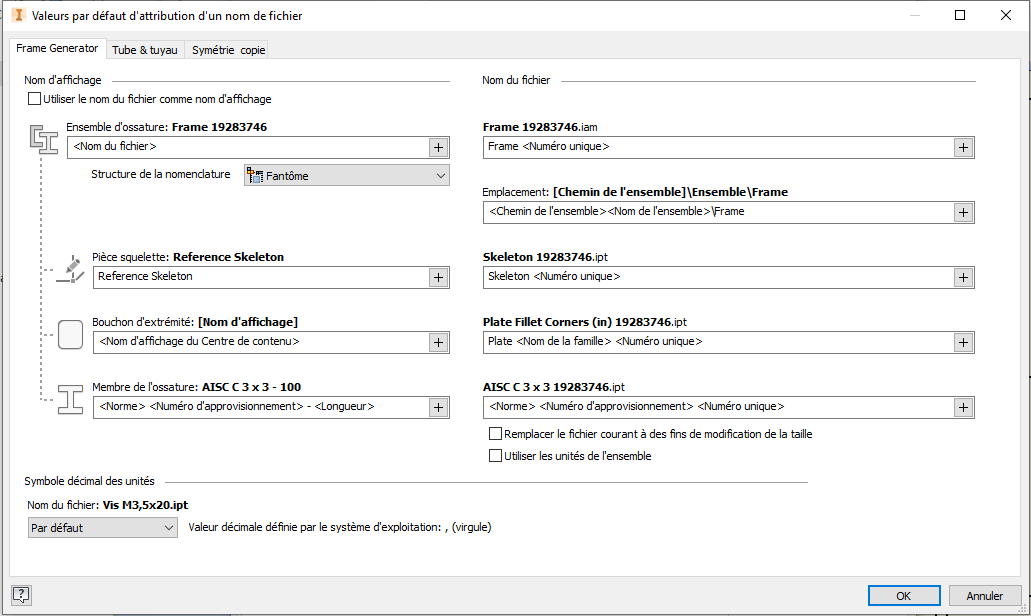The height and width of the screenshot is (616, 1031).
Task: Click plus button beside Frame <Numéro unique> field
Action: click(x=962, y=147)
